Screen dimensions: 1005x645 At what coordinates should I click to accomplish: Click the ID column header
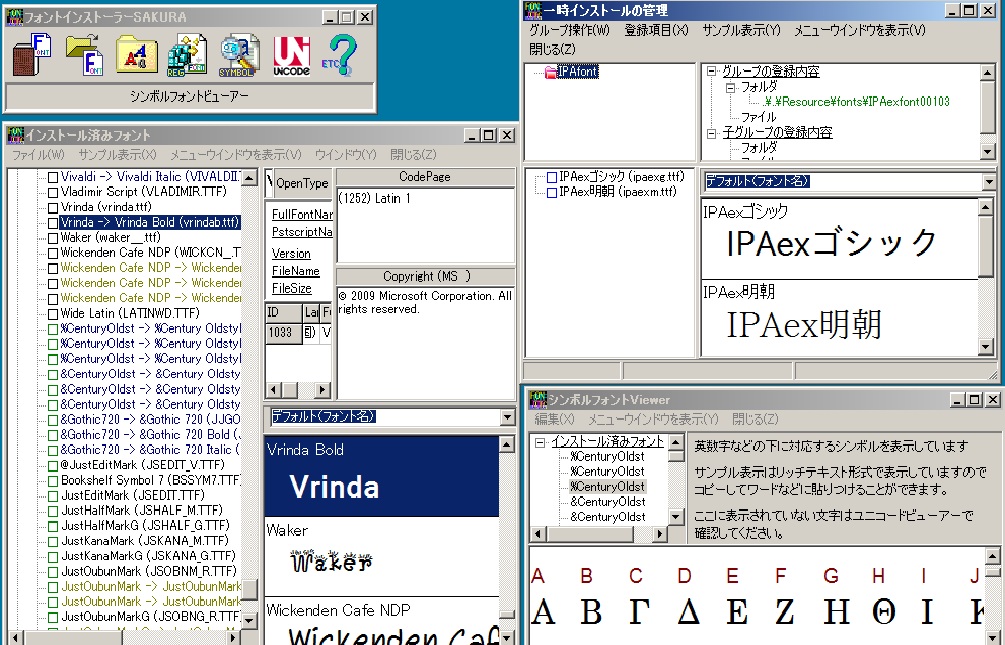pyautogui.click(x=283, y=313)
